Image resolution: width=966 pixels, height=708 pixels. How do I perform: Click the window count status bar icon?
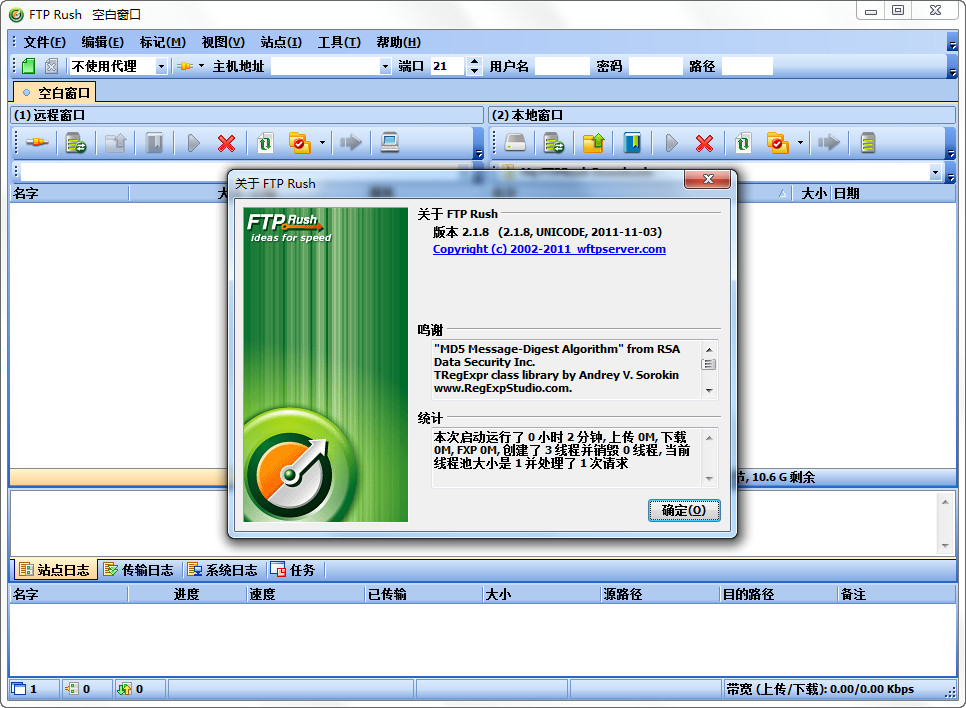(x=19, y=689)
